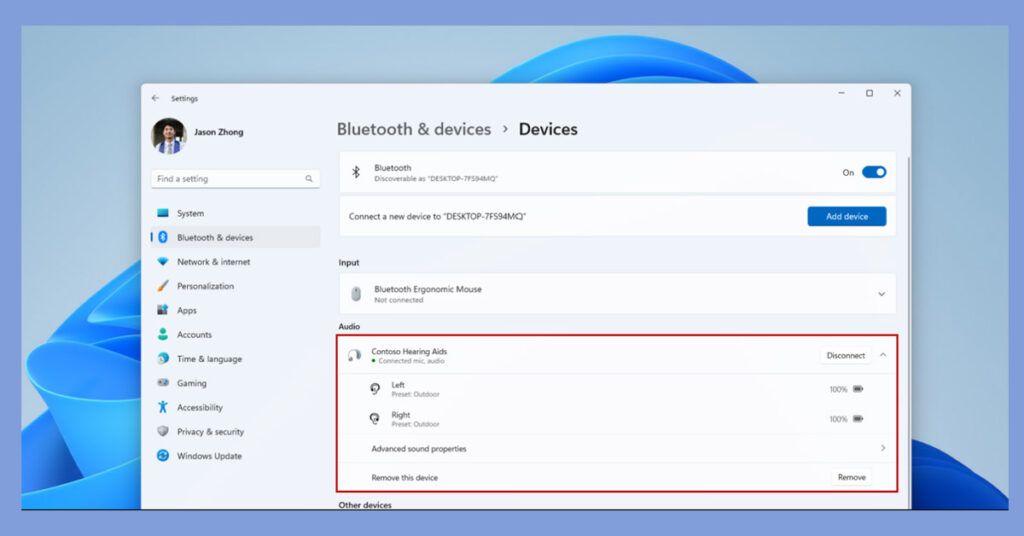Click the Connect a new device text

(x=437, y=216)
